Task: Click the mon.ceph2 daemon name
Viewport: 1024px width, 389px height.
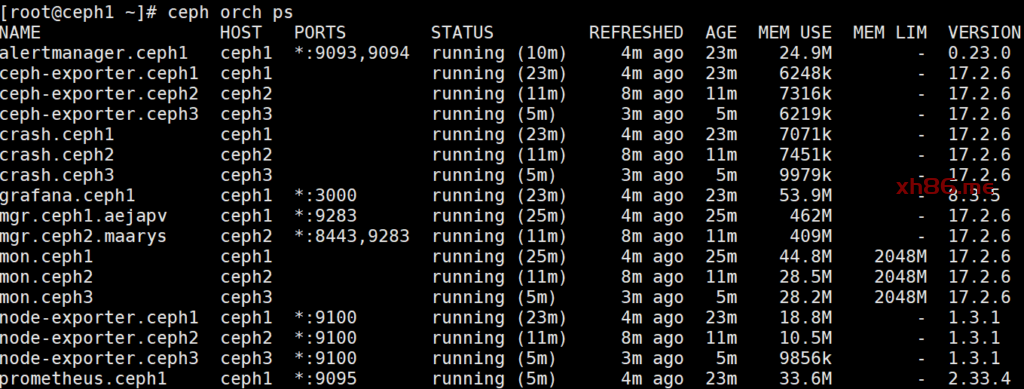Action: 46,277
